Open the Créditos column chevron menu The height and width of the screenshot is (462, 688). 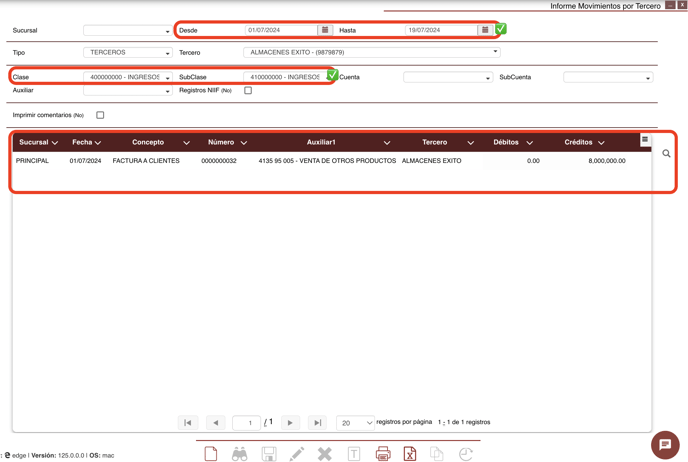tap(601, 143)
